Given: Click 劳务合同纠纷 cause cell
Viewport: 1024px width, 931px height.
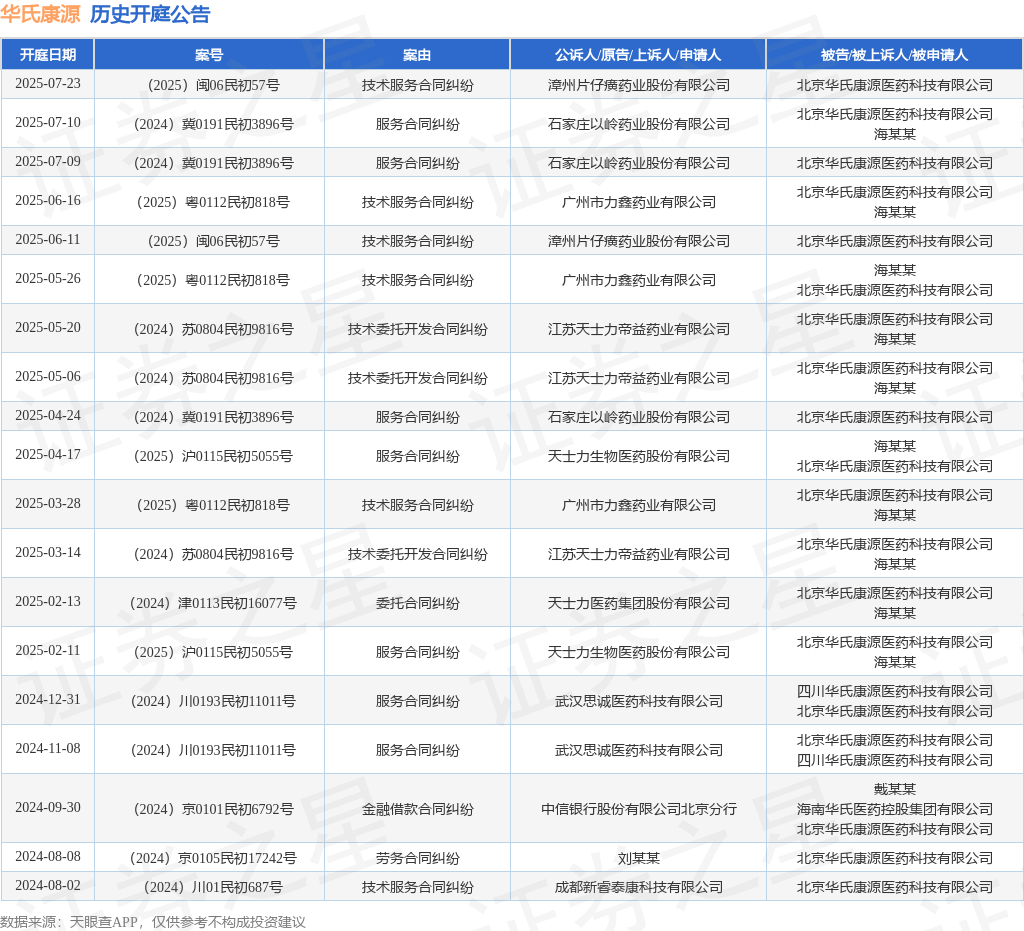Looking at the screenshot, I should point(417,859).
